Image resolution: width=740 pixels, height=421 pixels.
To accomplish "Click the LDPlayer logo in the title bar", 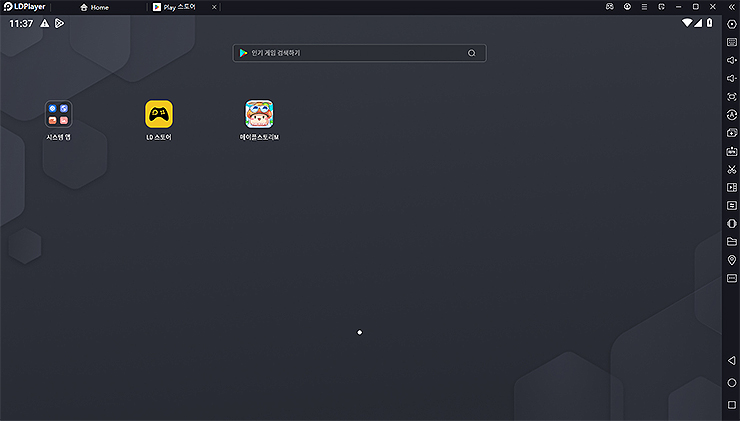I will coord(25,7).
